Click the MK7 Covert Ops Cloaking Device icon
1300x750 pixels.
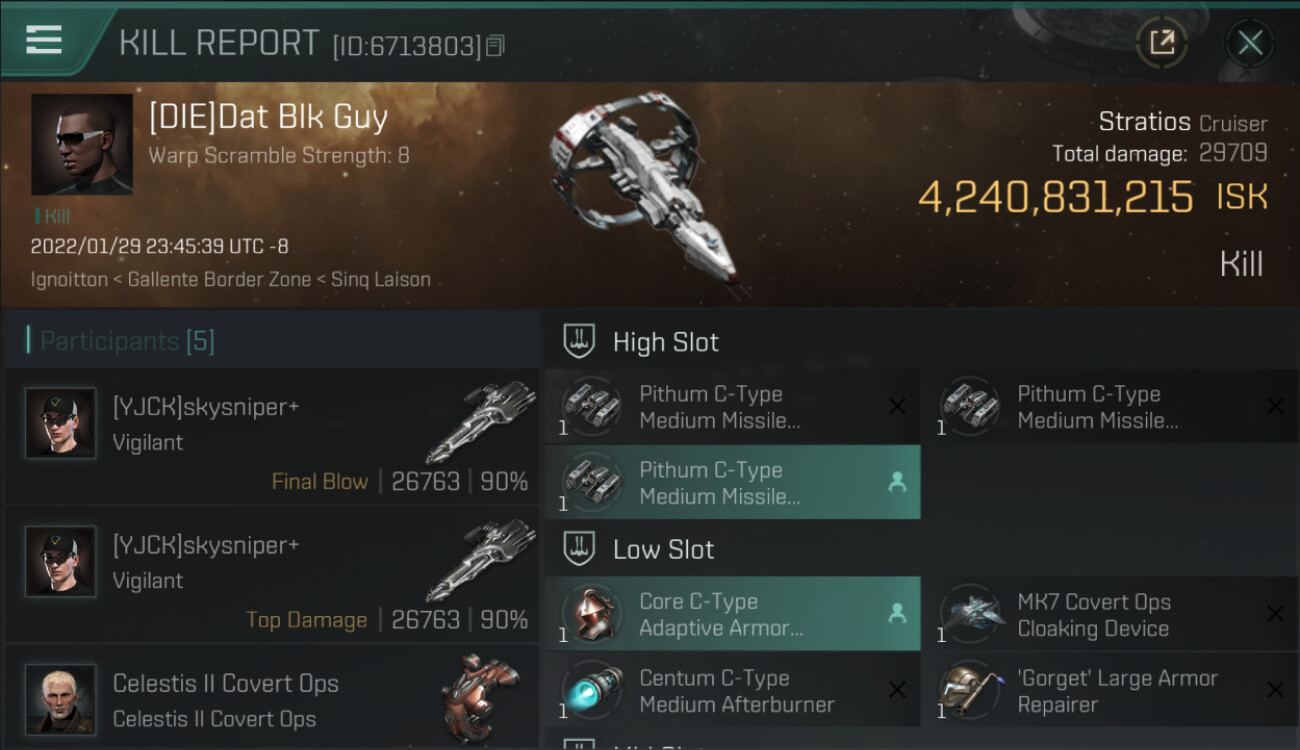click(x=970, y=614)
